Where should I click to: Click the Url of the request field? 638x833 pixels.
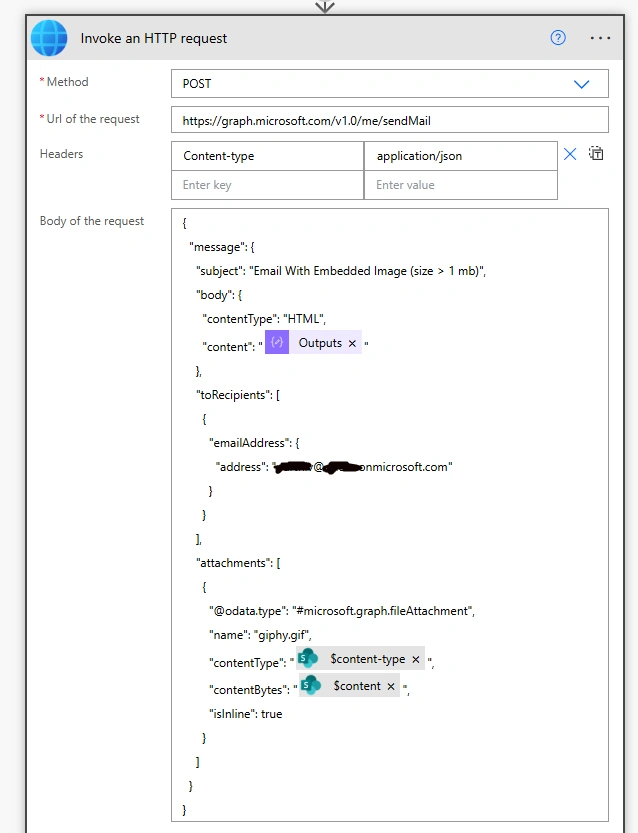point(389,120)
